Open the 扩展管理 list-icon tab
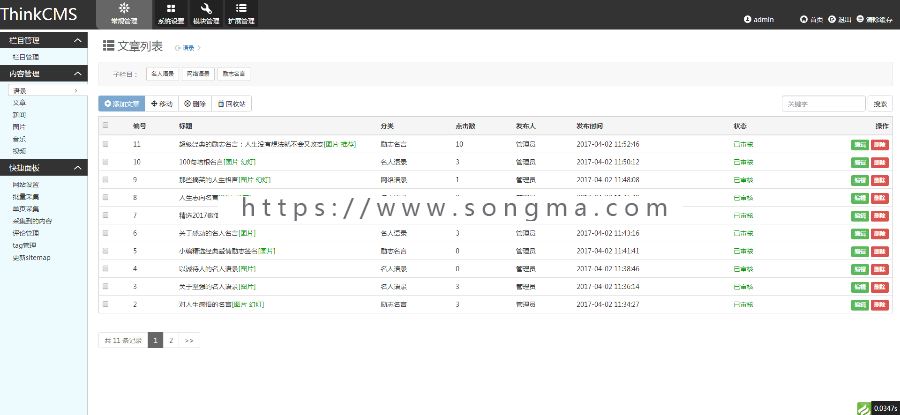This screenshot has height=415, width=900. pos(241,14)
